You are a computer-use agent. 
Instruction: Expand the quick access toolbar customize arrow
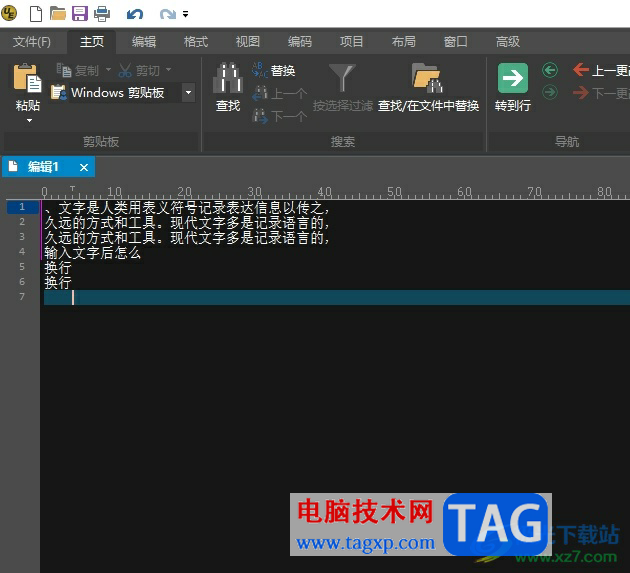[186, 14]
